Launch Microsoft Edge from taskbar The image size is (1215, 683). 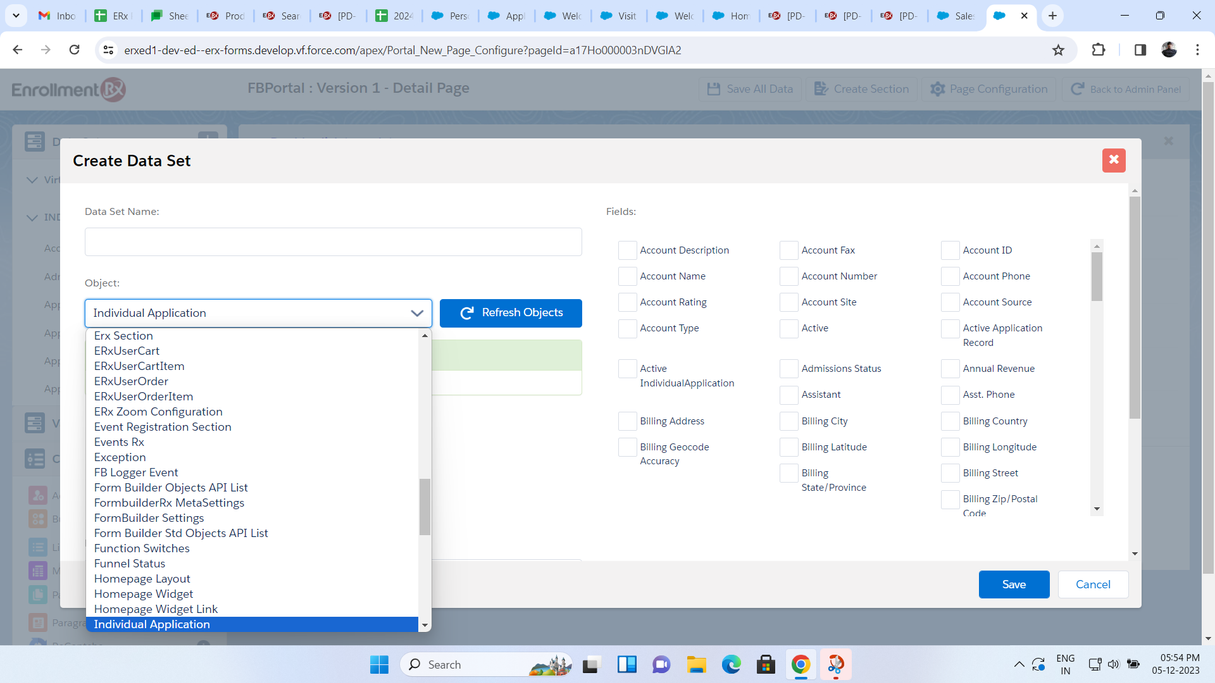[731, 665]
